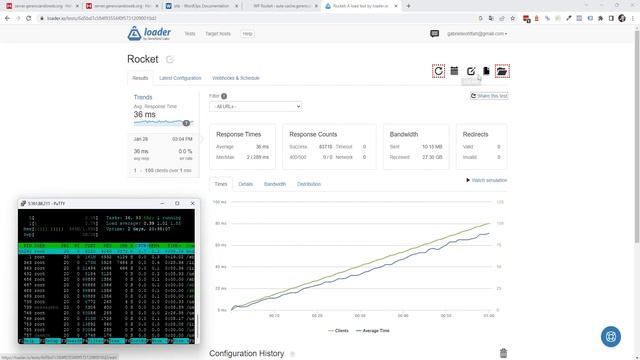Image resolution: width=640 pixels, height=360 pixels.
Task: Click the PuTTY terminal scrollbar
Action: point(197,327)
